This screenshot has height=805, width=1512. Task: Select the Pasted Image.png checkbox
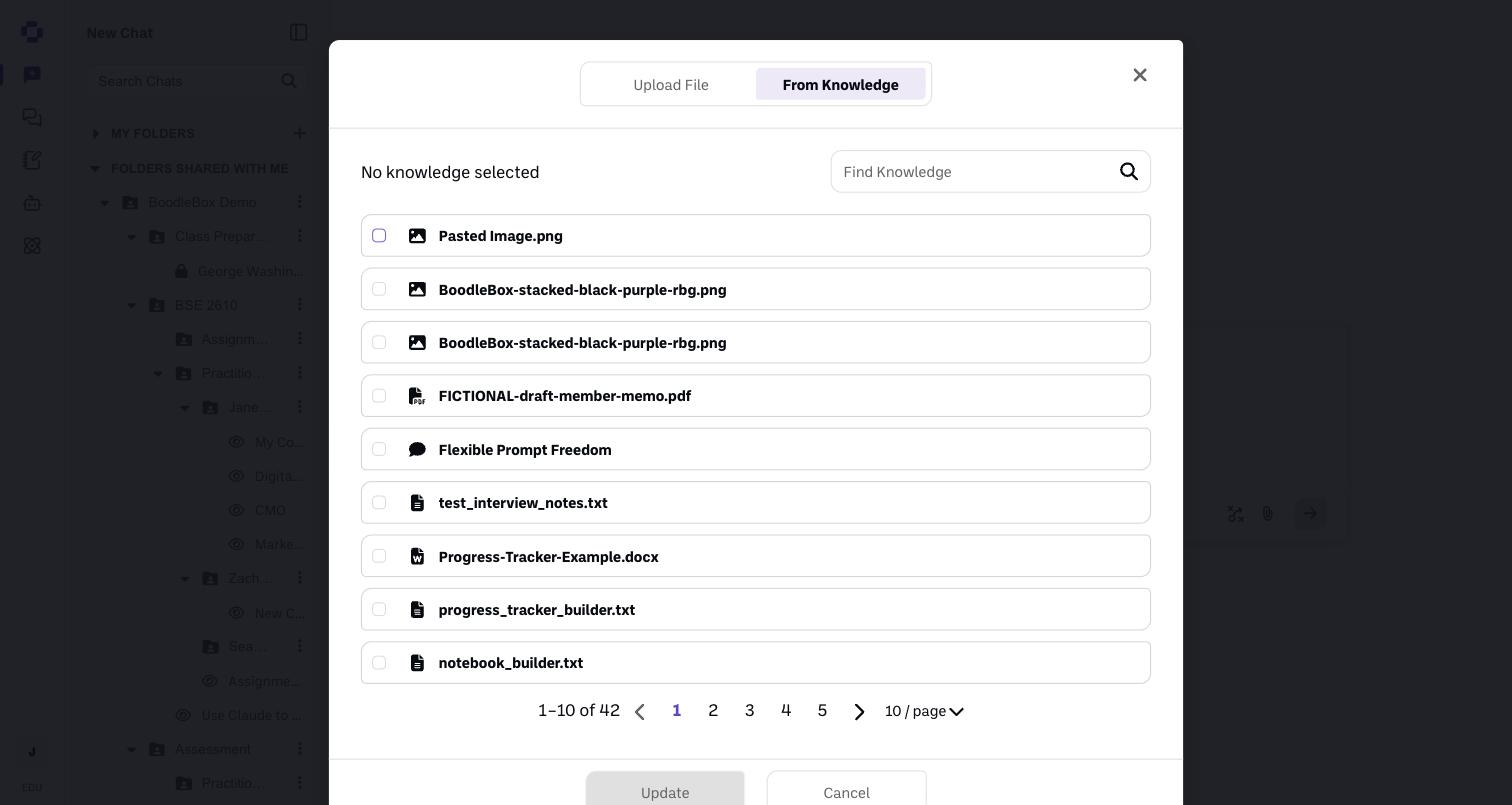point(379,236)
